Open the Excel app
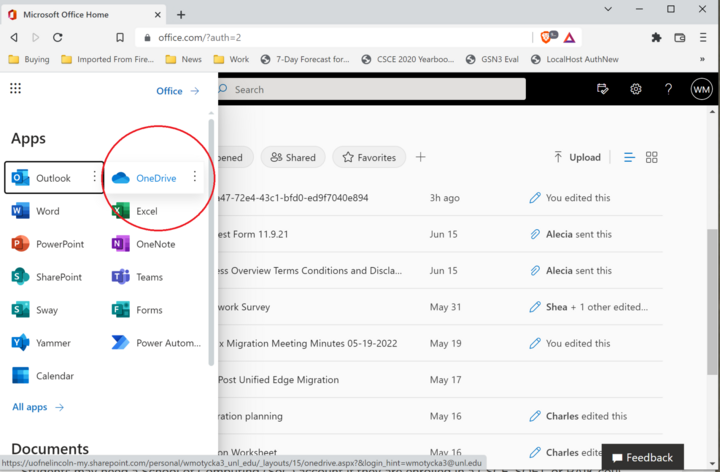Viewport: 720px width, 472px height. (x=146, y=211)
